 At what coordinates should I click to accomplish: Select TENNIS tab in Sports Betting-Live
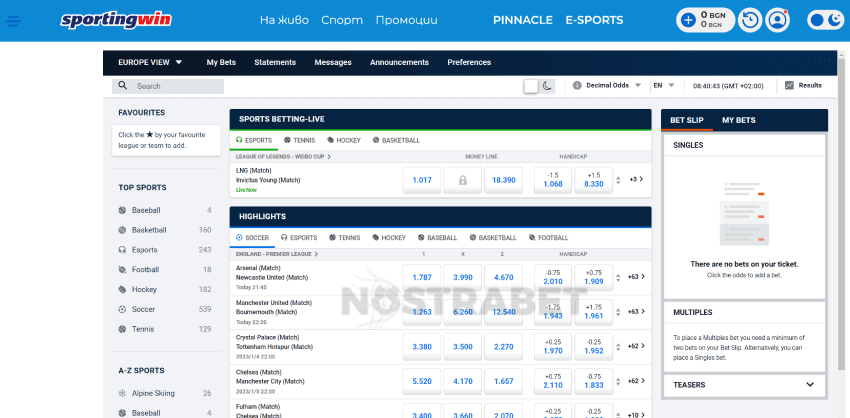(x=299, y=140)
